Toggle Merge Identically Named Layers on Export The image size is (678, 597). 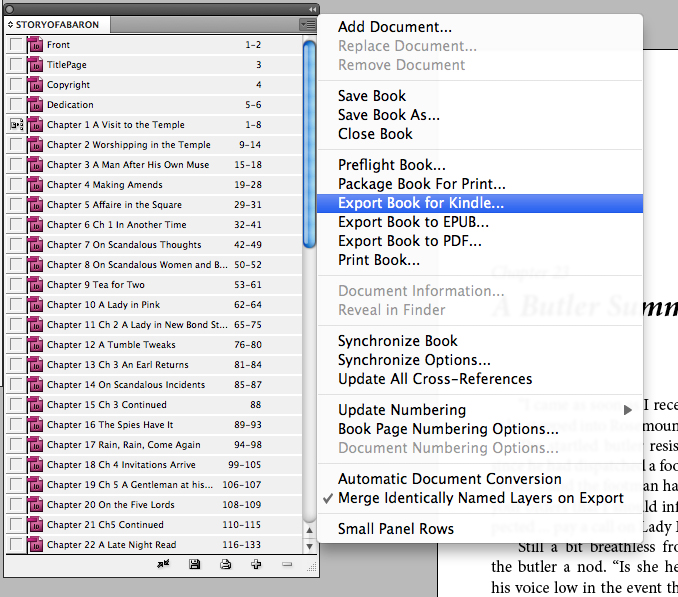[480, 498]
